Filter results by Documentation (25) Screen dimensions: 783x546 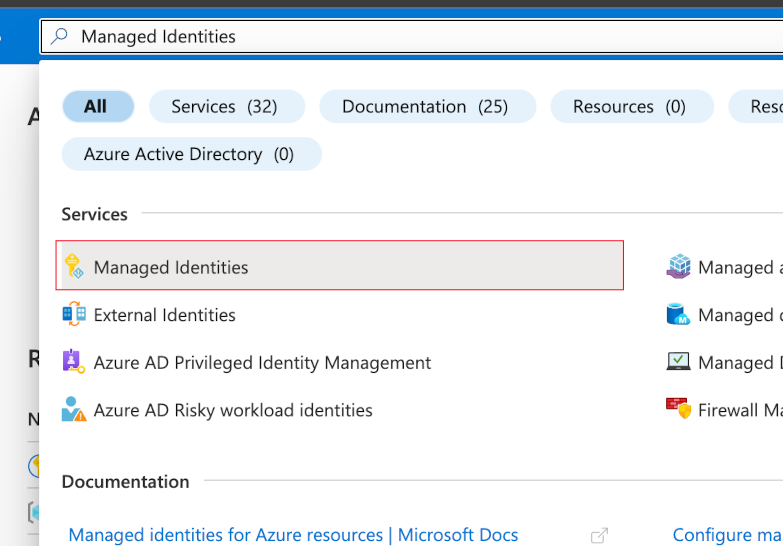coord(425,107)
